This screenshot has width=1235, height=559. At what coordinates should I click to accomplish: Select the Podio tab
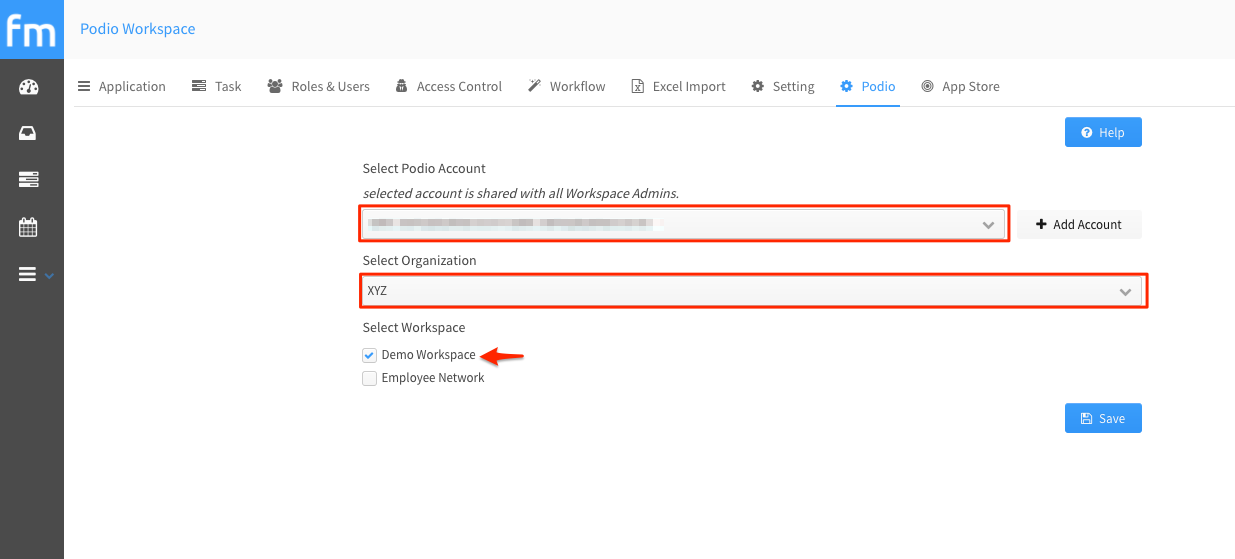tap(868, 87)
